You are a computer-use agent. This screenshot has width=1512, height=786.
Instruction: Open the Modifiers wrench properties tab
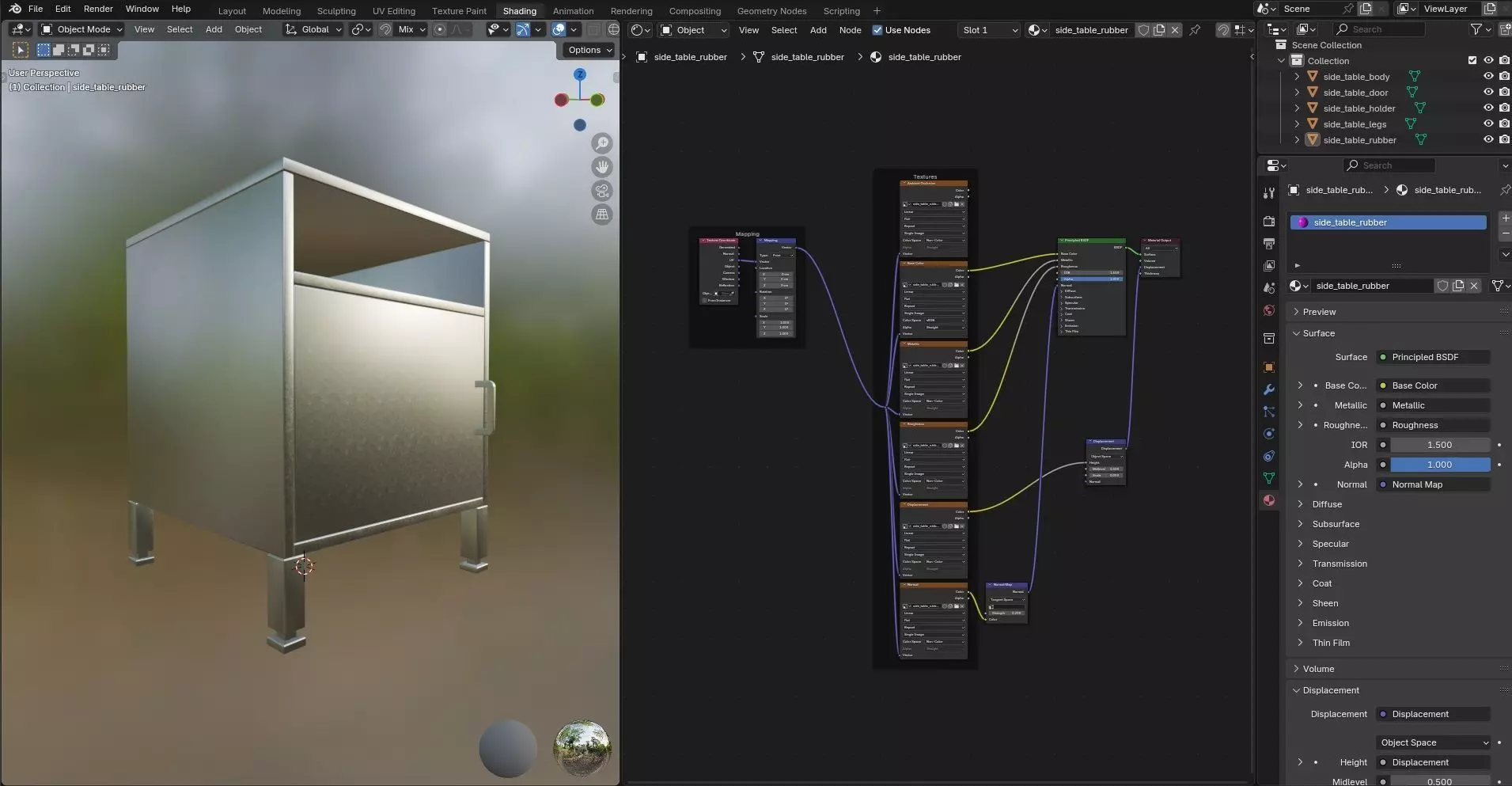(1269, 389)
